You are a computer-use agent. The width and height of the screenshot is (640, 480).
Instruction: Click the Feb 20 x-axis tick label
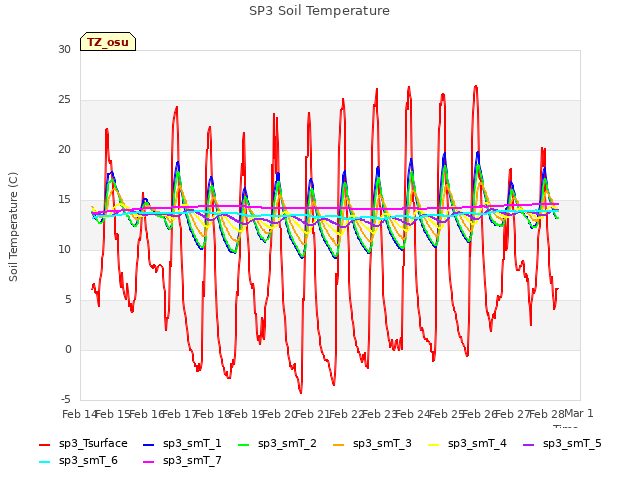click(280, 414)
